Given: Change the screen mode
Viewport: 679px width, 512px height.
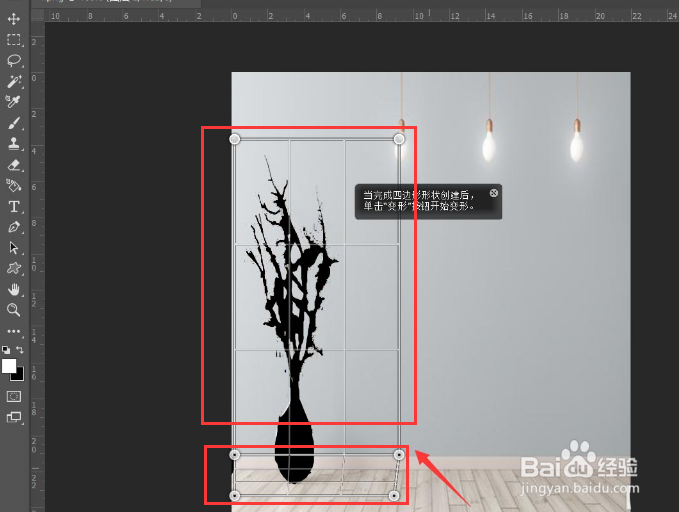Looking at the screenshot, I should (x=13, y=418).
